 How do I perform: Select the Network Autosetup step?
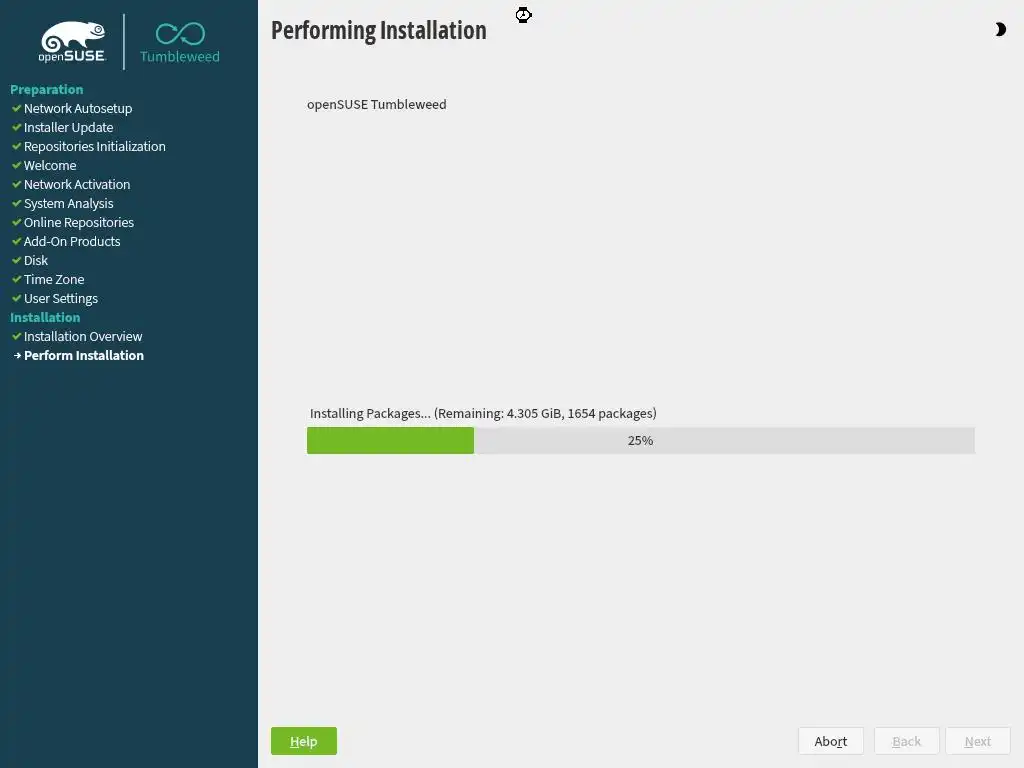click(x=78, y=108)
